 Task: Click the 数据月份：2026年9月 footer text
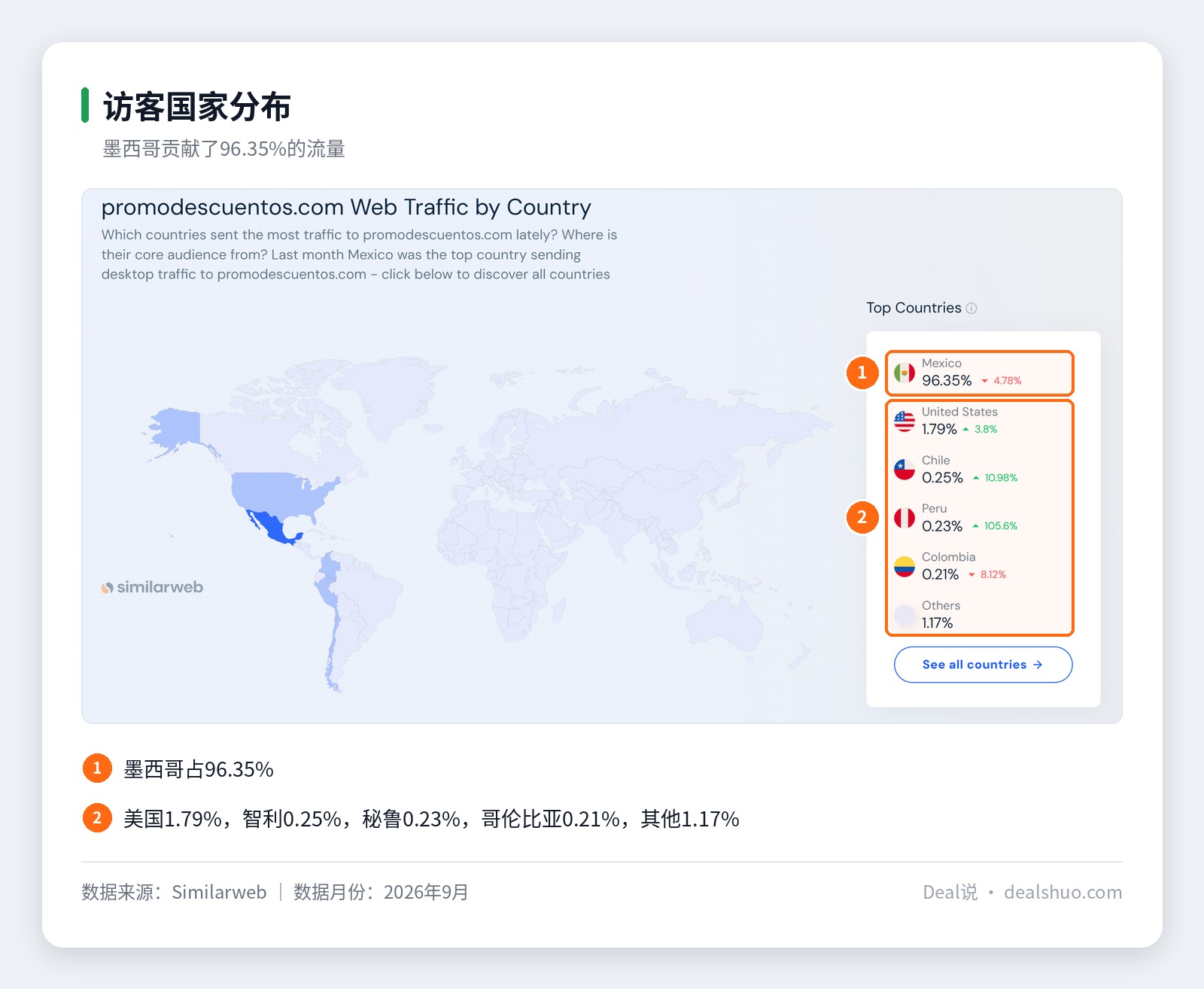coord(381,892)
